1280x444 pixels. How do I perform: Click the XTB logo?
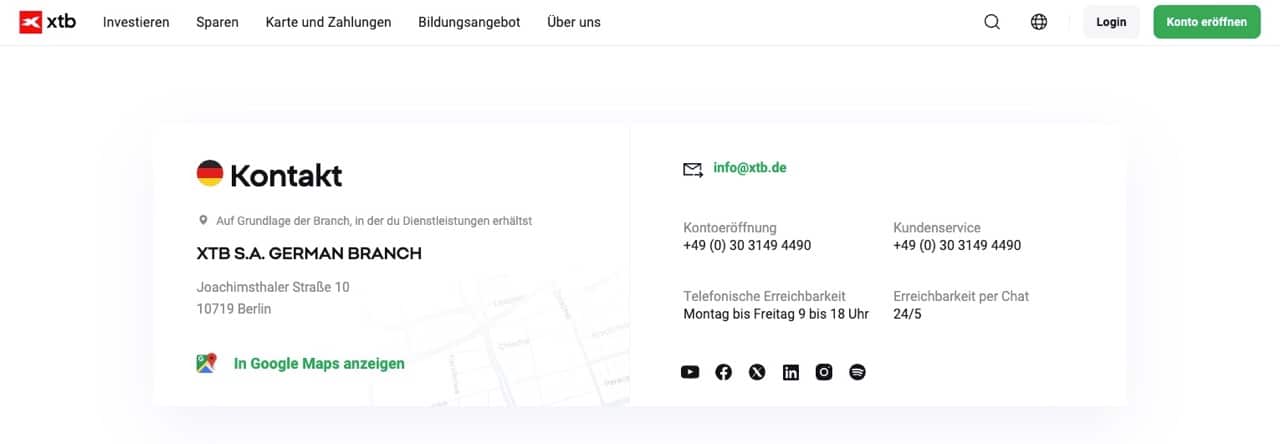pos(48,22)
